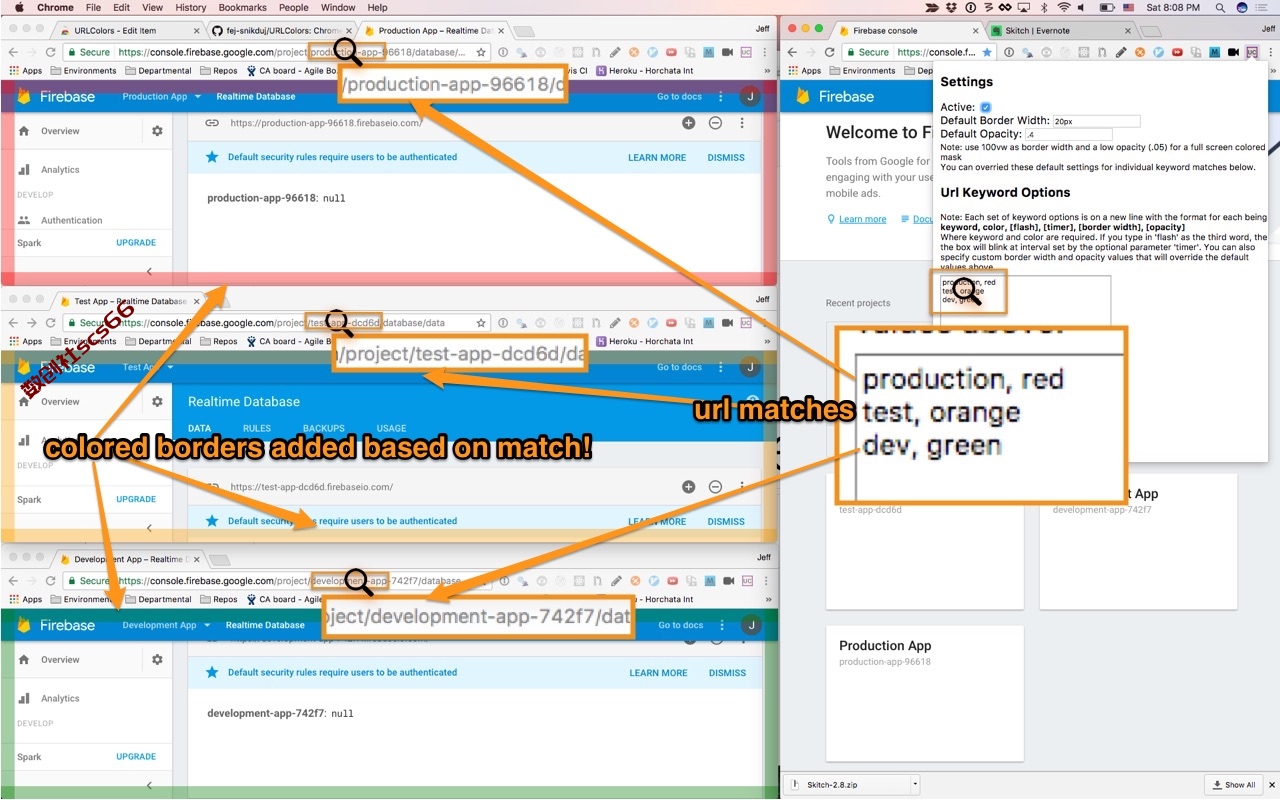
Task: Click DISMISS in the Development App window
Action: click(x=727, y=673)
